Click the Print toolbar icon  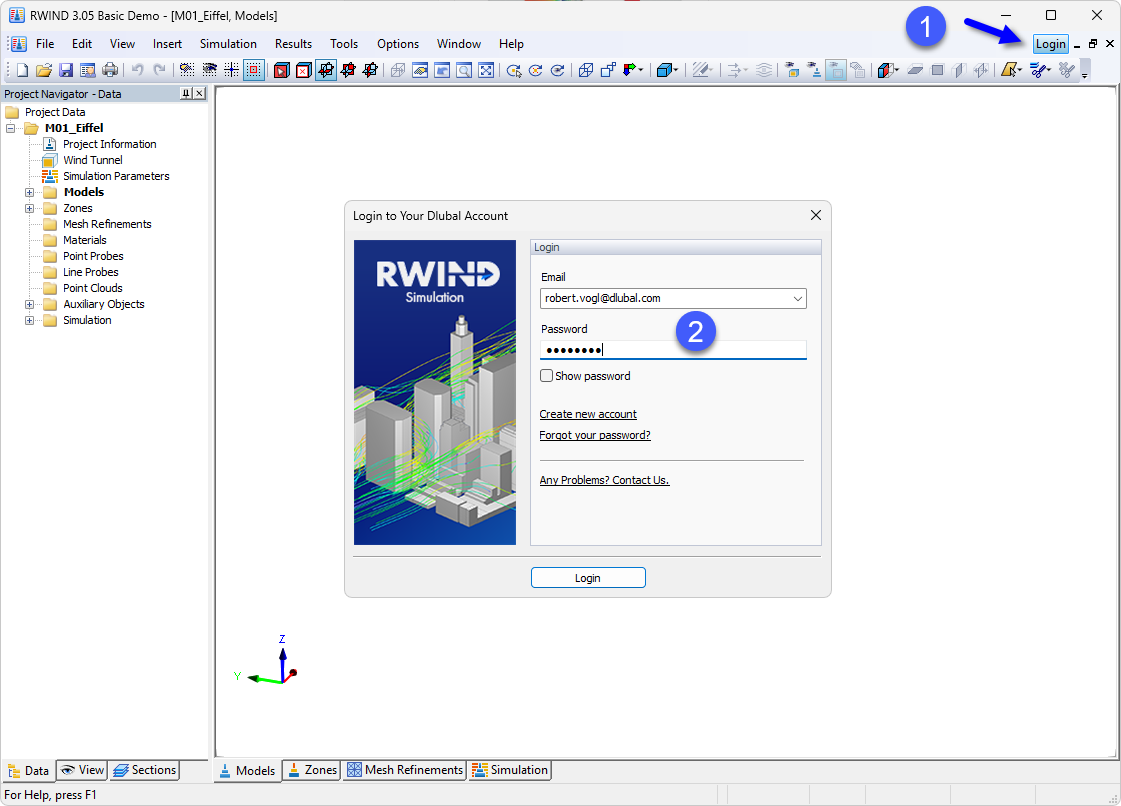pyautogui.click(x=110, y=70)
